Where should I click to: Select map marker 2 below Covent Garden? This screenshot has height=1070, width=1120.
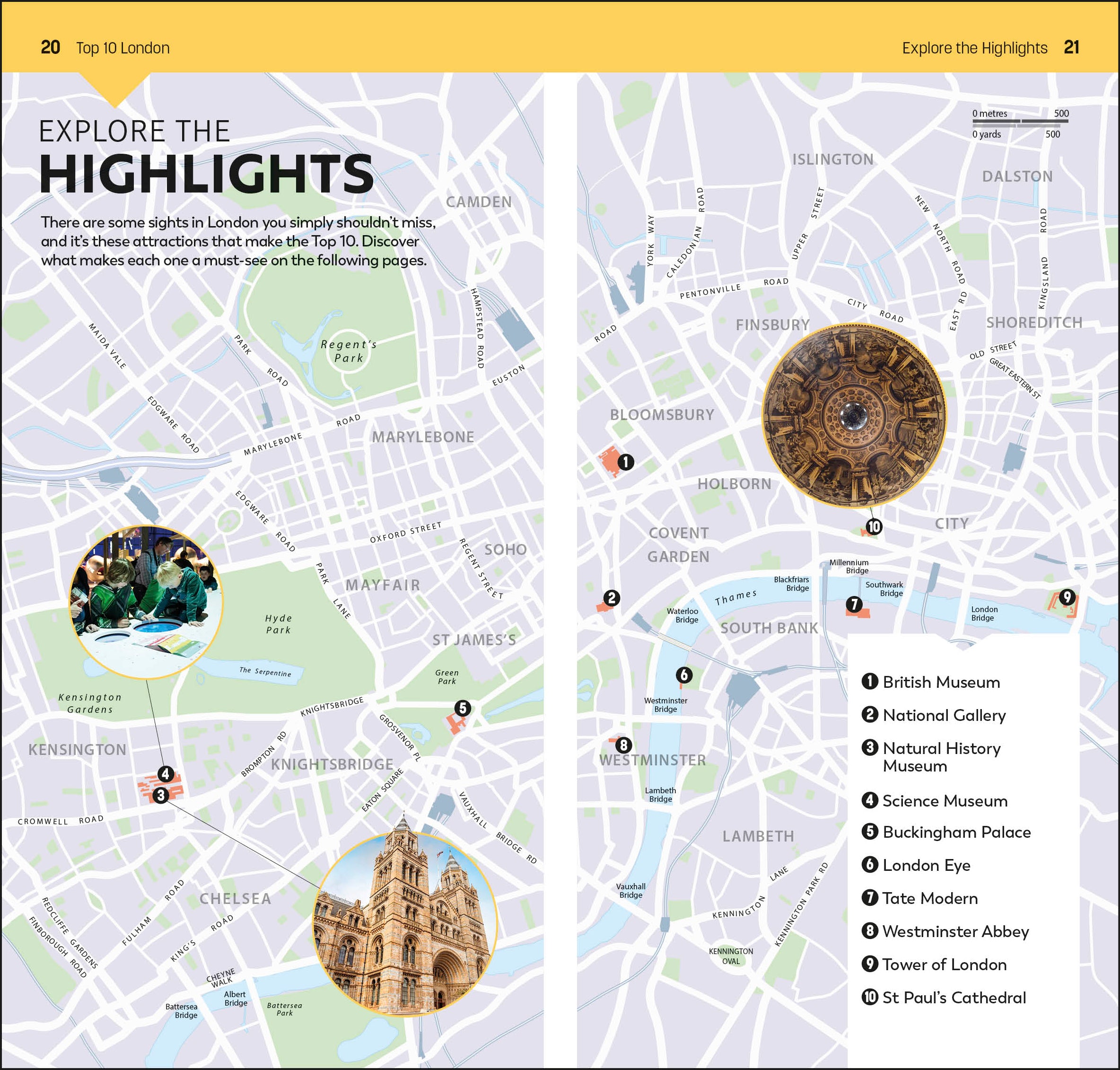point(612,598)
